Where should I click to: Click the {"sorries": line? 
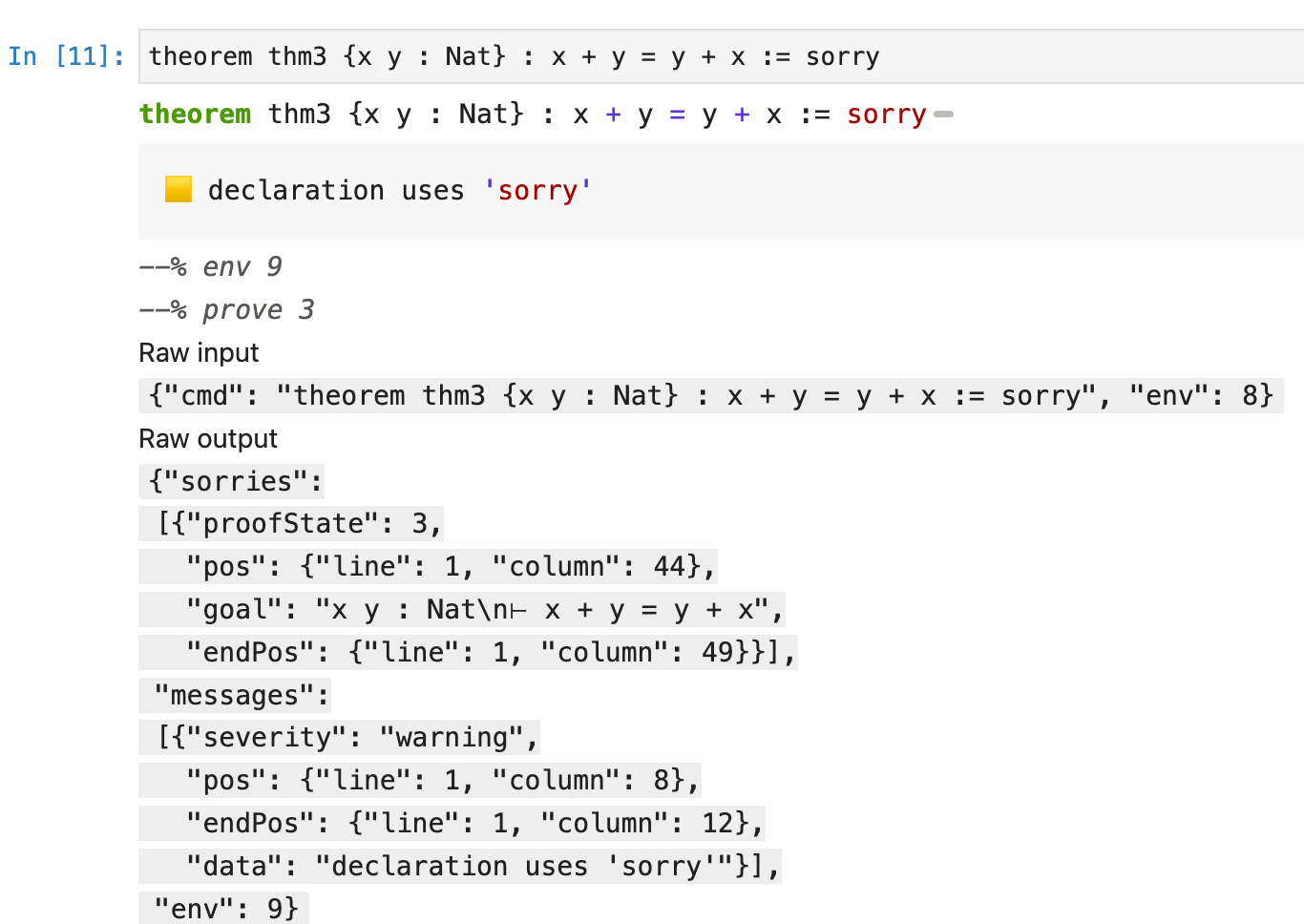click(232, 481)
